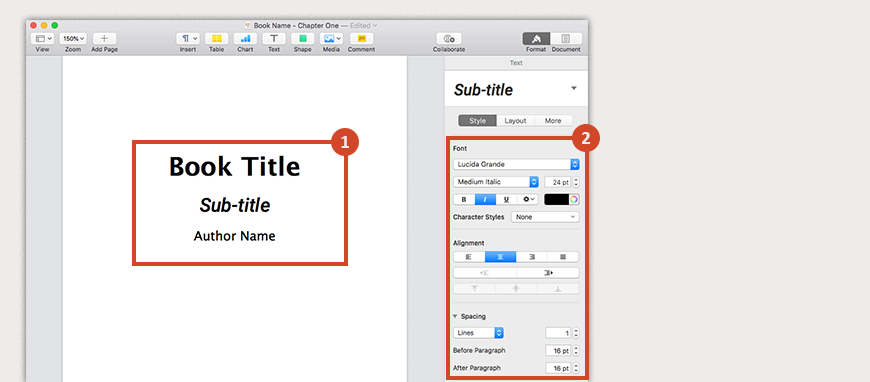
Task: Insert a Shape from the toolbar
Action: click(x=302, y=39)
